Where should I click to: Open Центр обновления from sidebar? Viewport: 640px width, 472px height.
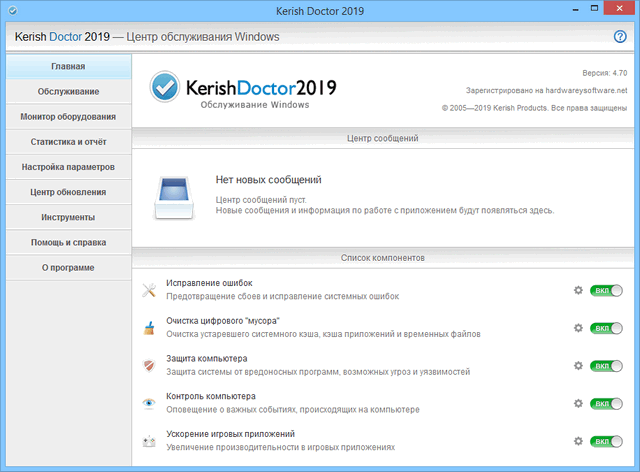click(68, 192)
